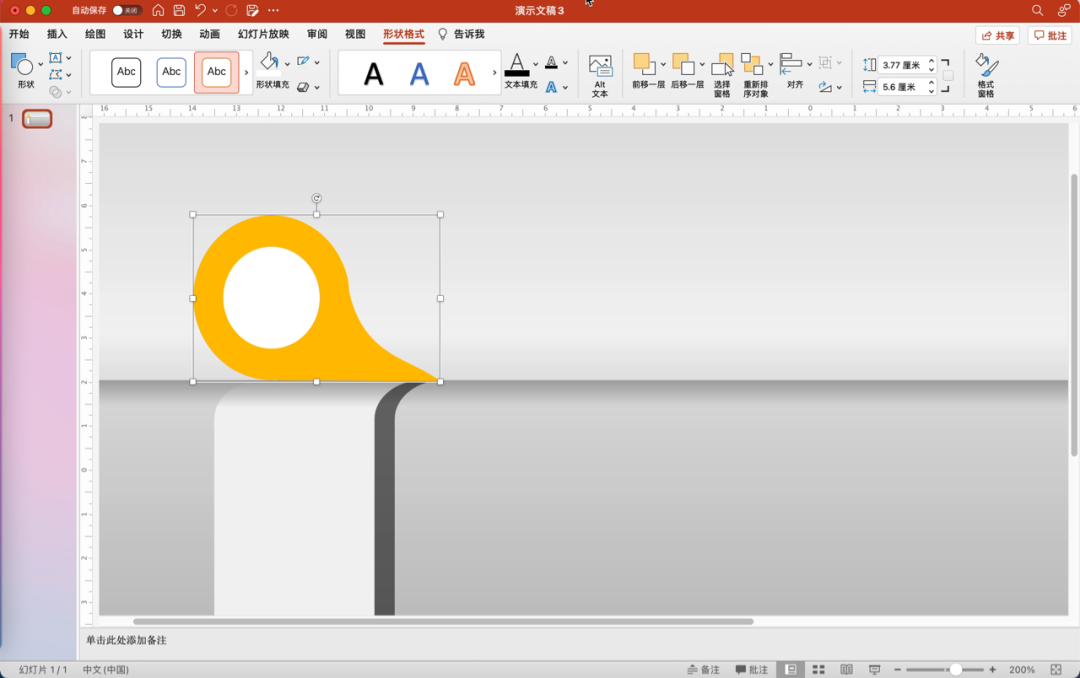Switch to normal view in status bar
The height and width of the screenshot is (678, 1080).
[x=791, y=669]
